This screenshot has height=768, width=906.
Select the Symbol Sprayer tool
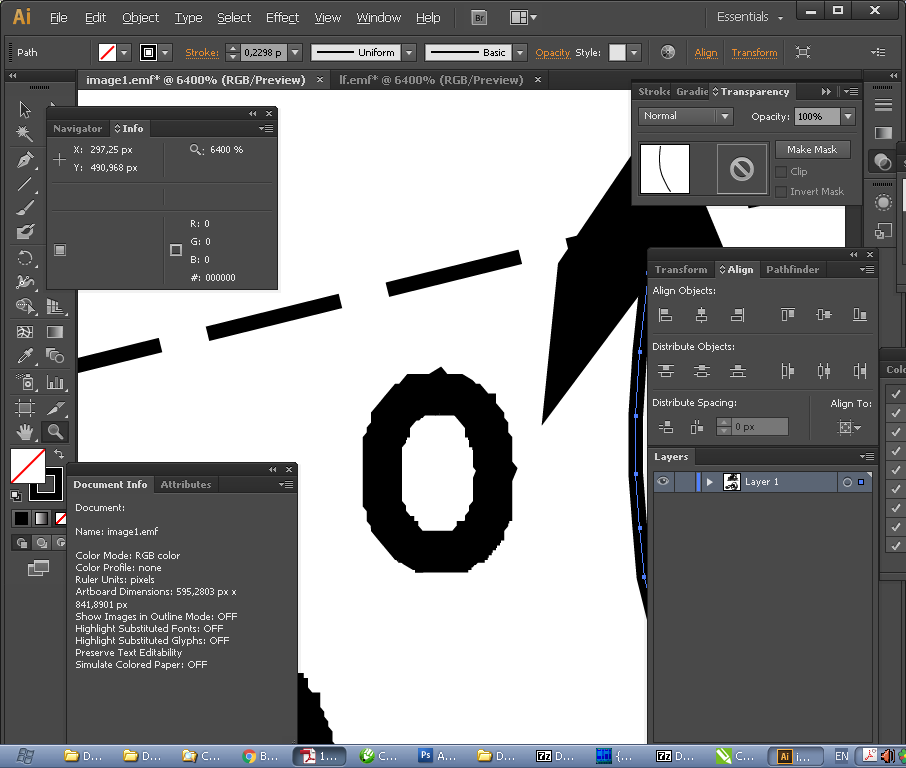coord(24,383)
